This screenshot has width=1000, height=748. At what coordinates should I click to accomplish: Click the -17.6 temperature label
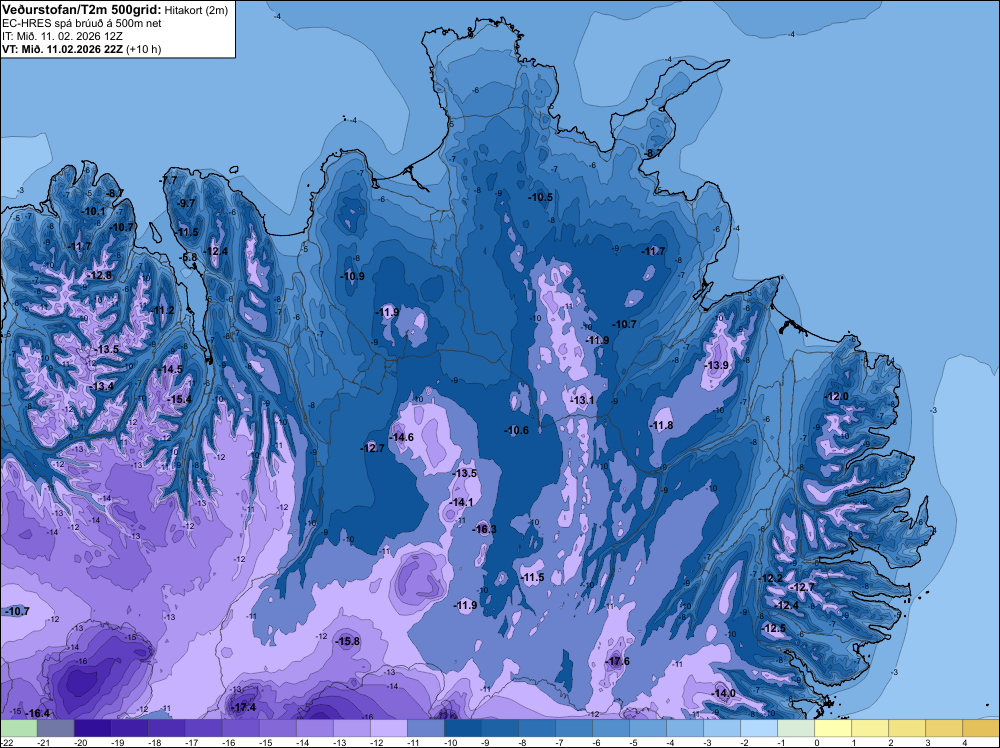[x=617, y=661]
